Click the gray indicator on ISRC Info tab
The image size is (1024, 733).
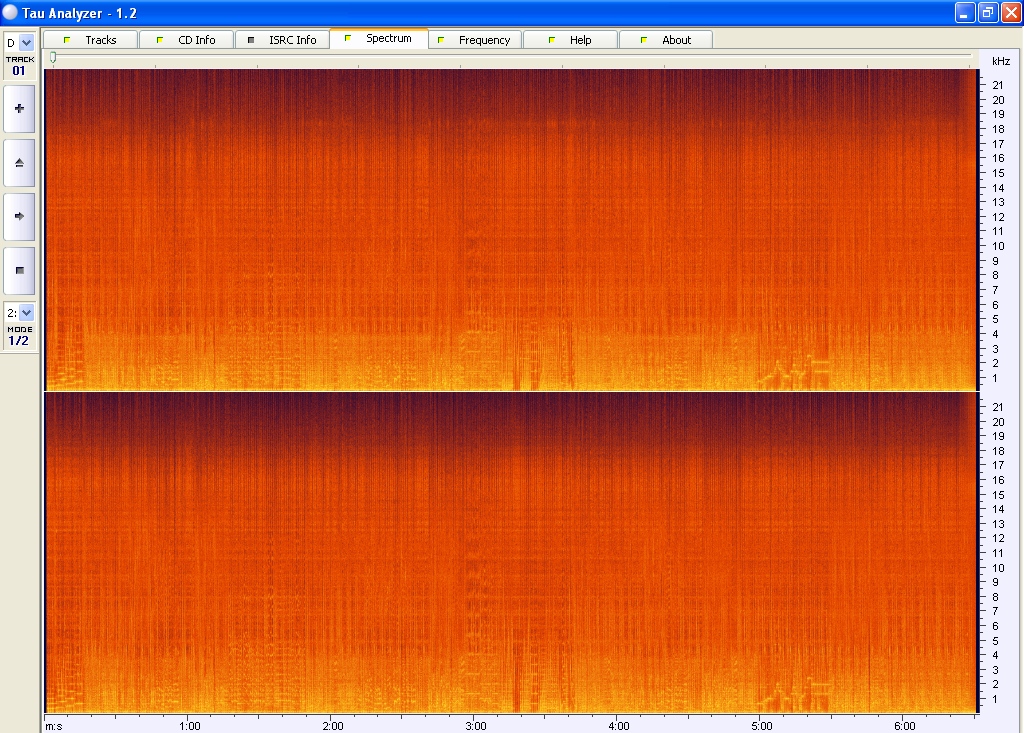(251, 40)
